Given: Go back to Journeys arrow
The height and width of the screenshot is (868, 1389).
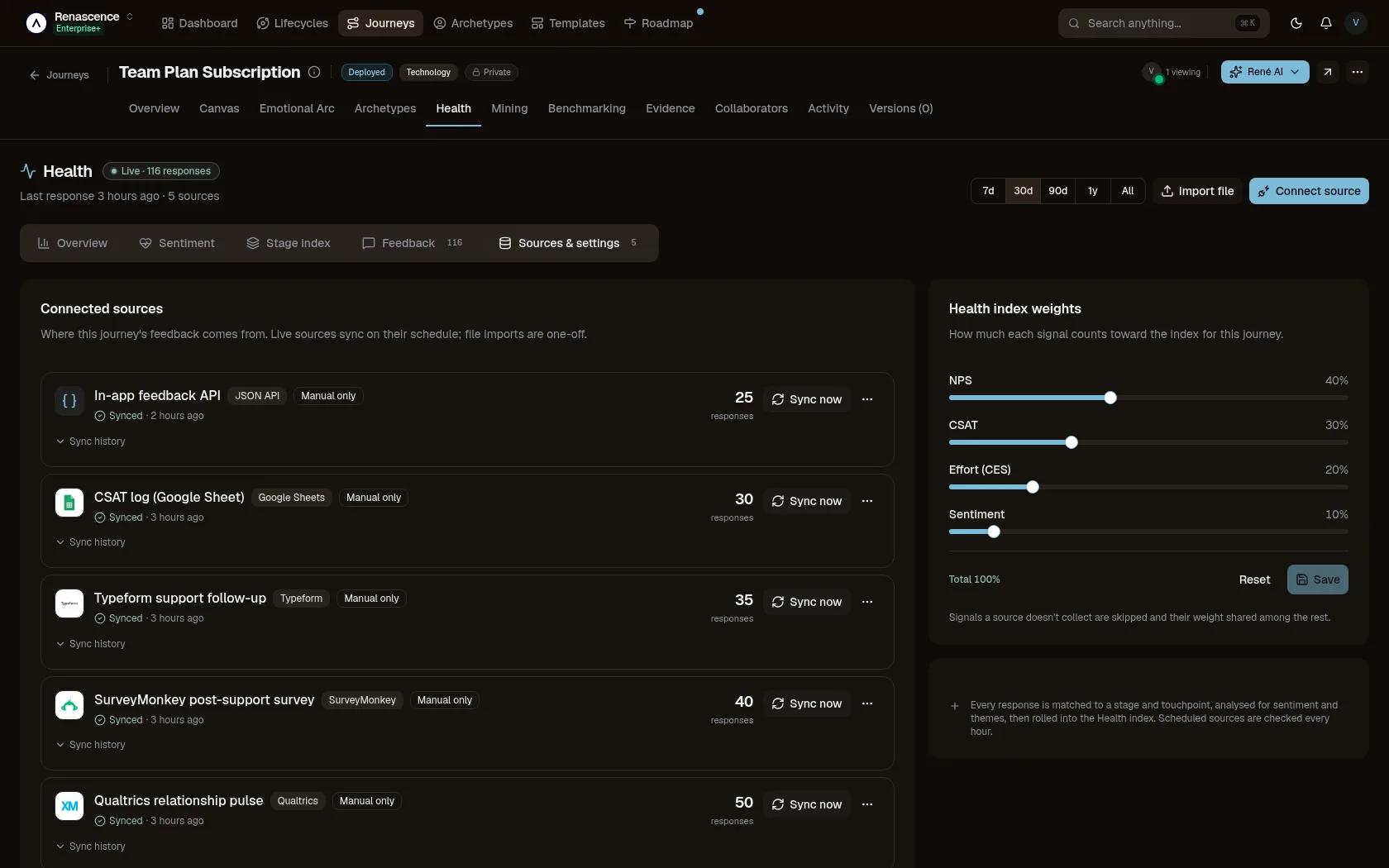Looking at the screenshot, I should click(59, 74).
